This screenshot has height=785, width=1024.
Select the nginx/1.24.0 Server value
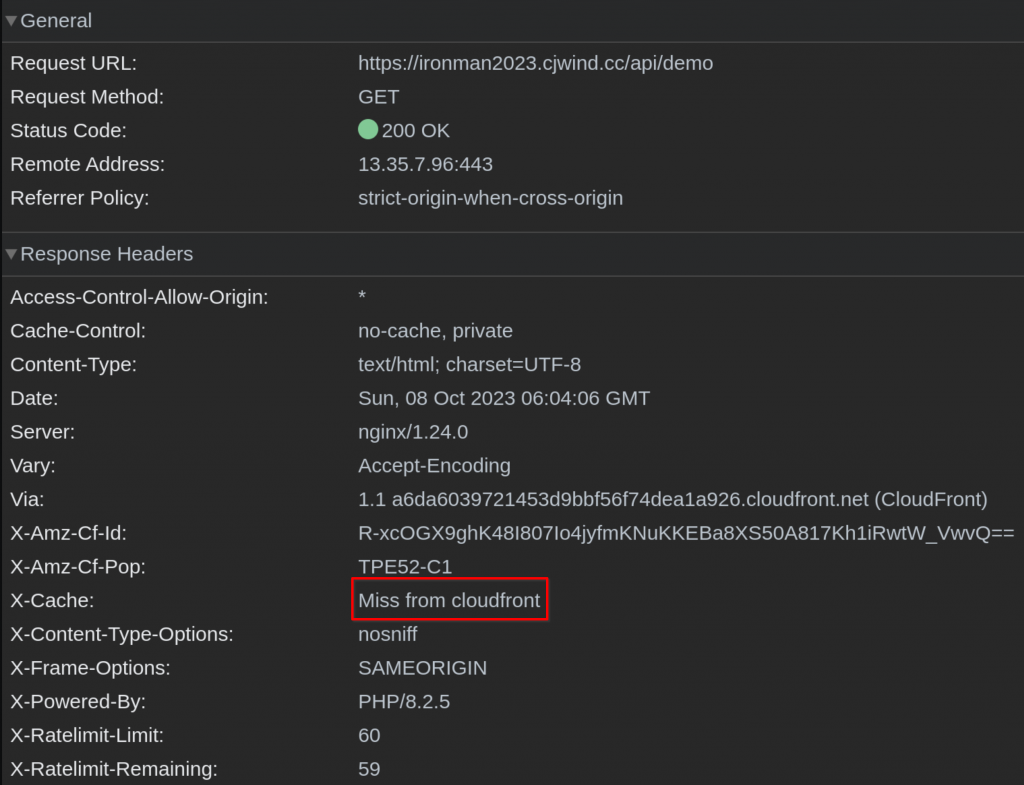(413, 432)
